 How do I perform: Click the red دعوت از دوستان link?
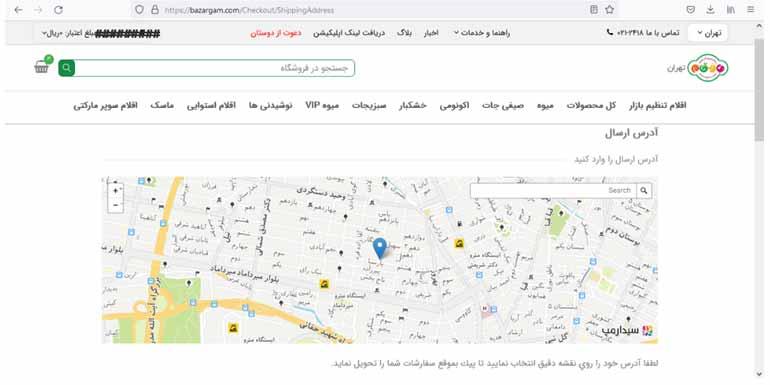coord(275,33)
